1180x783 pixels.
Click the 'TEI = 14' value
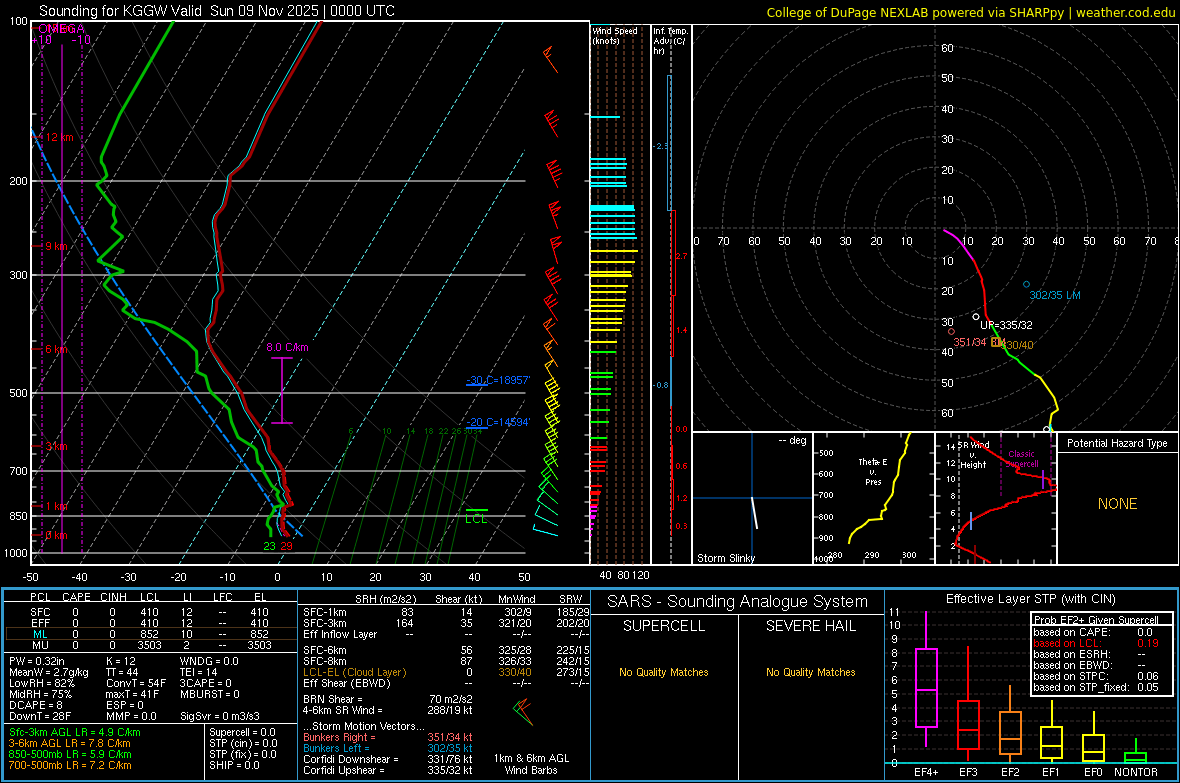click(199, 672)
